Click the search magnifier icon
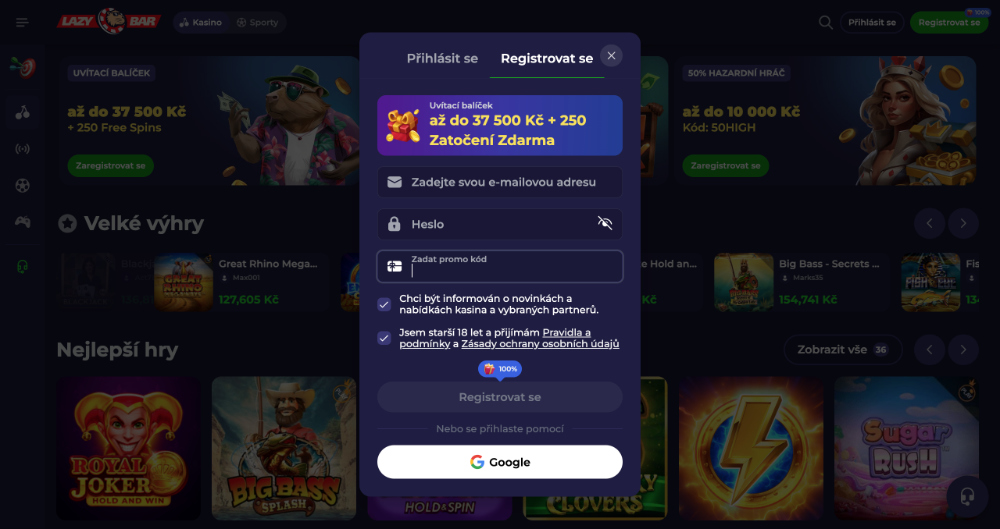The image size is (1000, 529). tap(825, 22)
